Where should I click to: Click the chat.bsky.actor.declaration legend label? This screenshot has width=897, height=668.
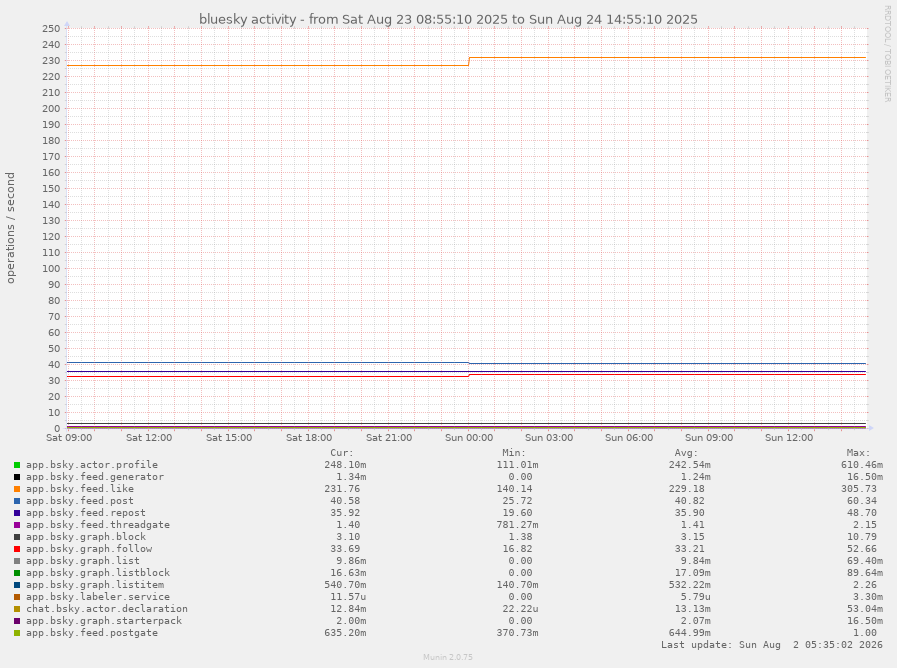tap(107, 609)
